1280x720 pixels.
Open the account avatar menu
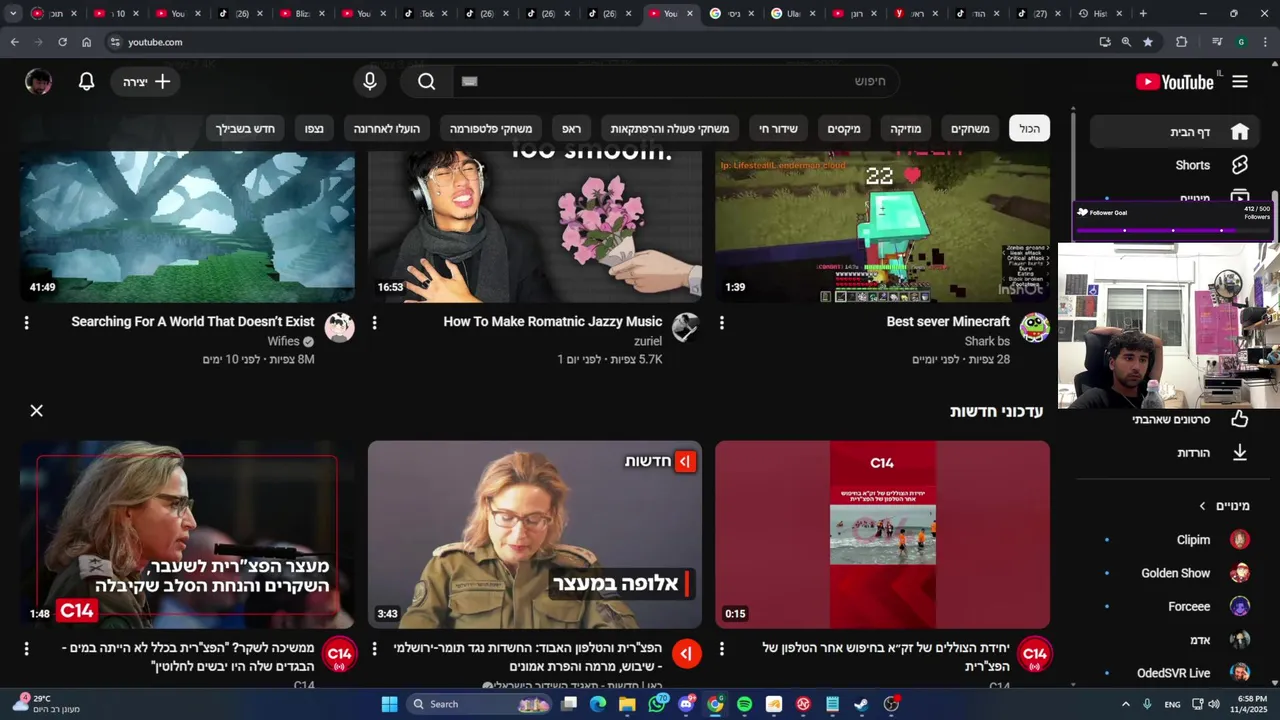click(38, 82)
